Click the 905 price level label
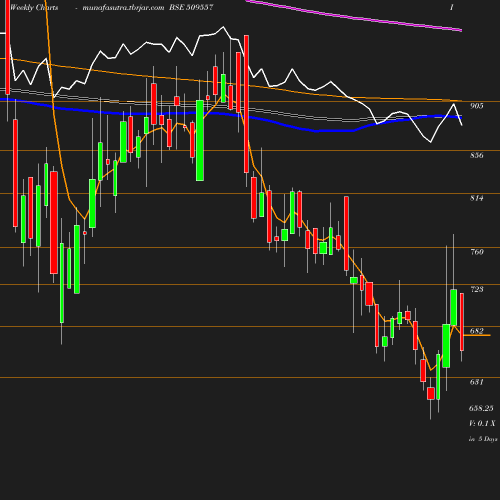Image resolution: width=500 pixels, height=500 pixels. pos(477,106)
